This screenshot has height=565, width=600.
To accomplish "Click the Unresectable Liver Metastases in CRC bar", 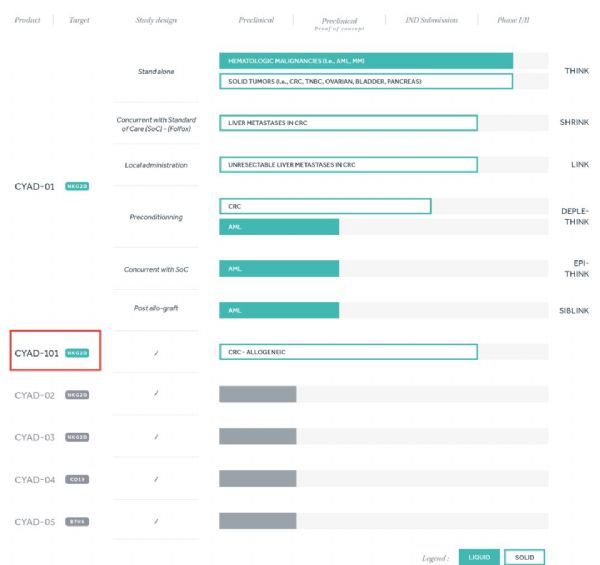I will (x=348, y=165).
